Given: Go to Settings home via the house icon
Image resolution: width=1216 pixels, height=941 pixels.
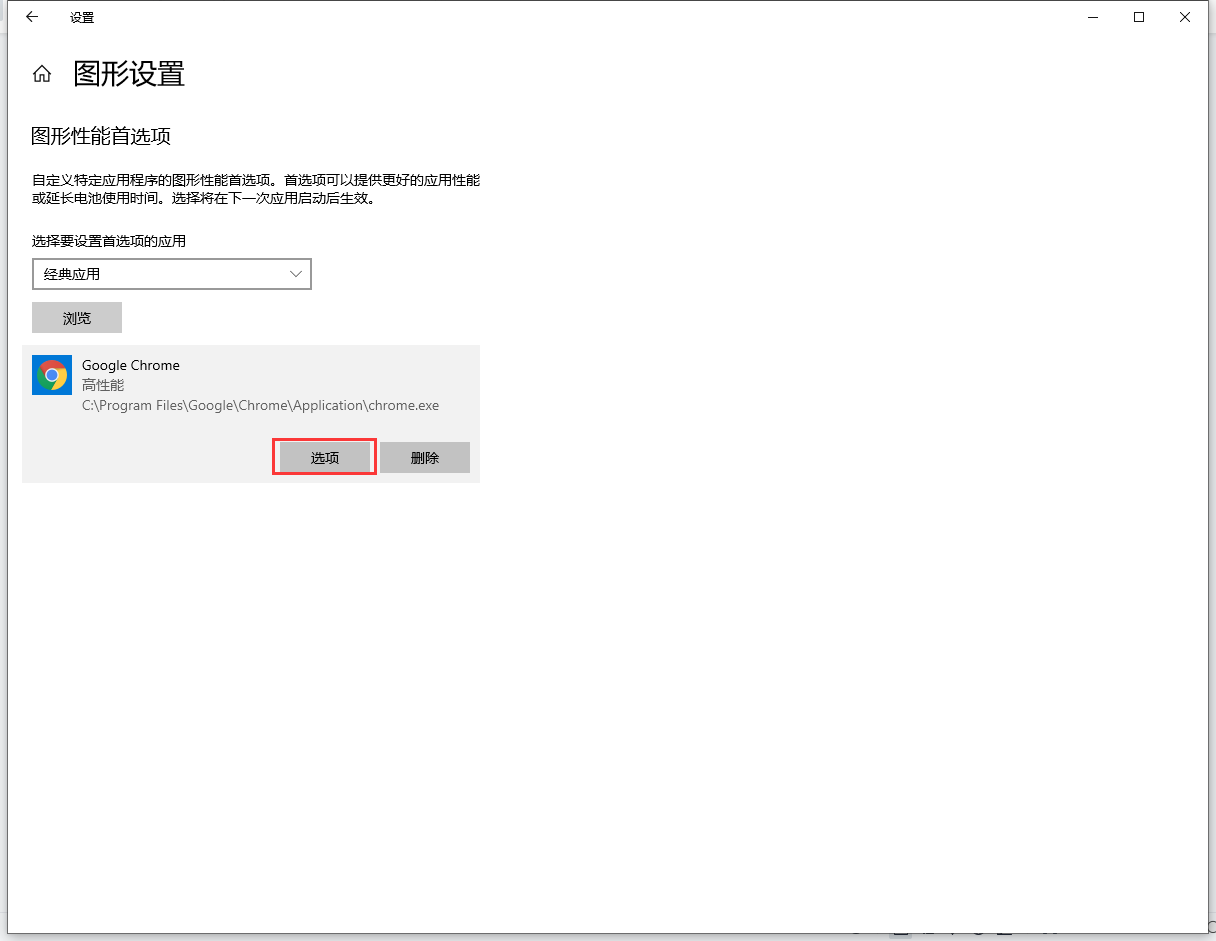Looking at the screenshot, I should pyautogui.click(x=42, y=74).
